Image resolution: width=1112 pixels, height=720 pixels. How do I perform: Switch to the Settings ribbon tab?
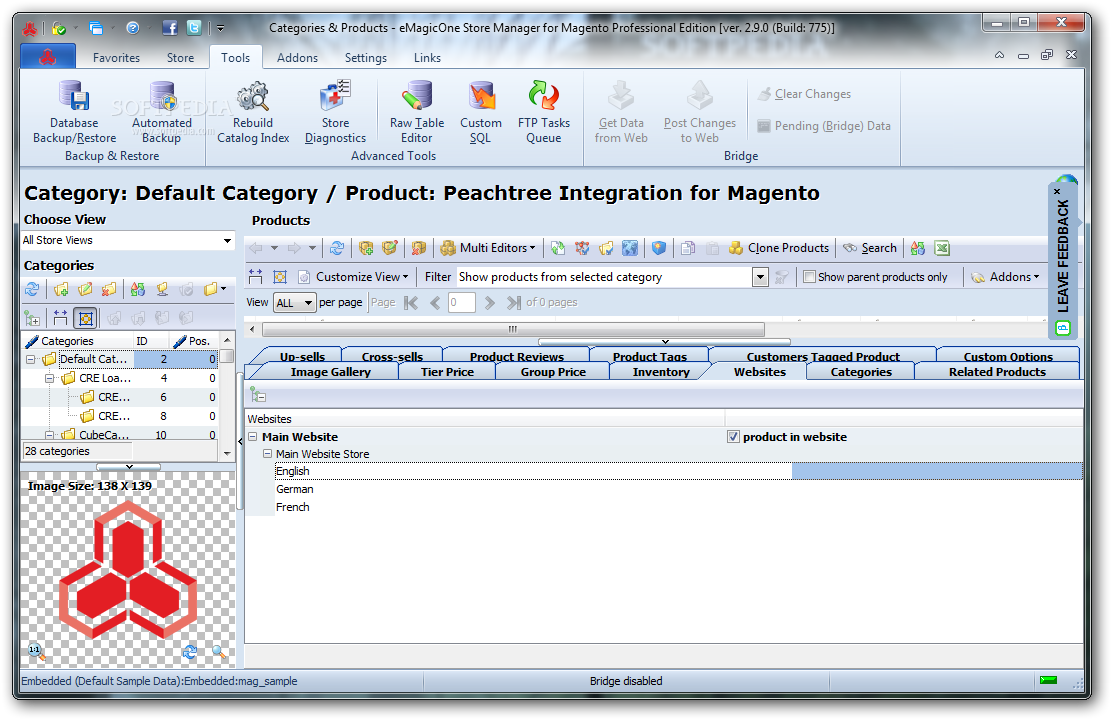pos(366,57)
